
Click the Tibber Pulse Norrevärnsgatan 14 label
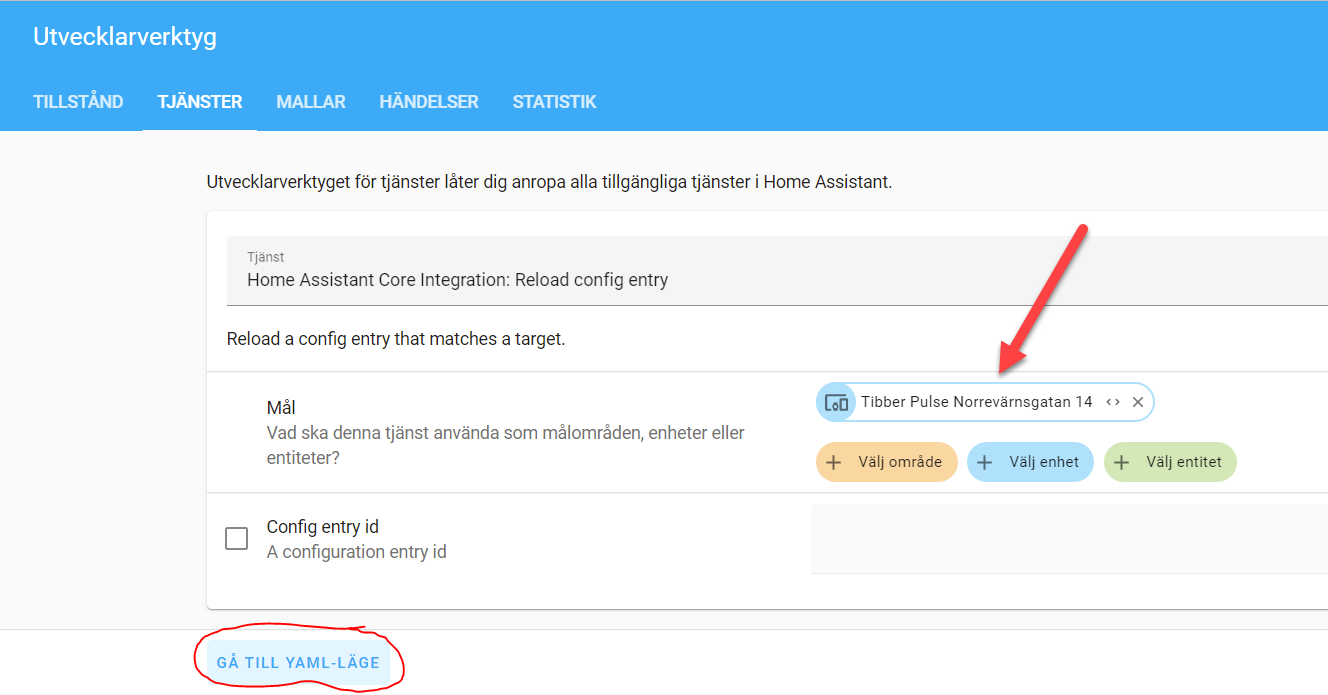pyautogui.click(x=977, y=402)
